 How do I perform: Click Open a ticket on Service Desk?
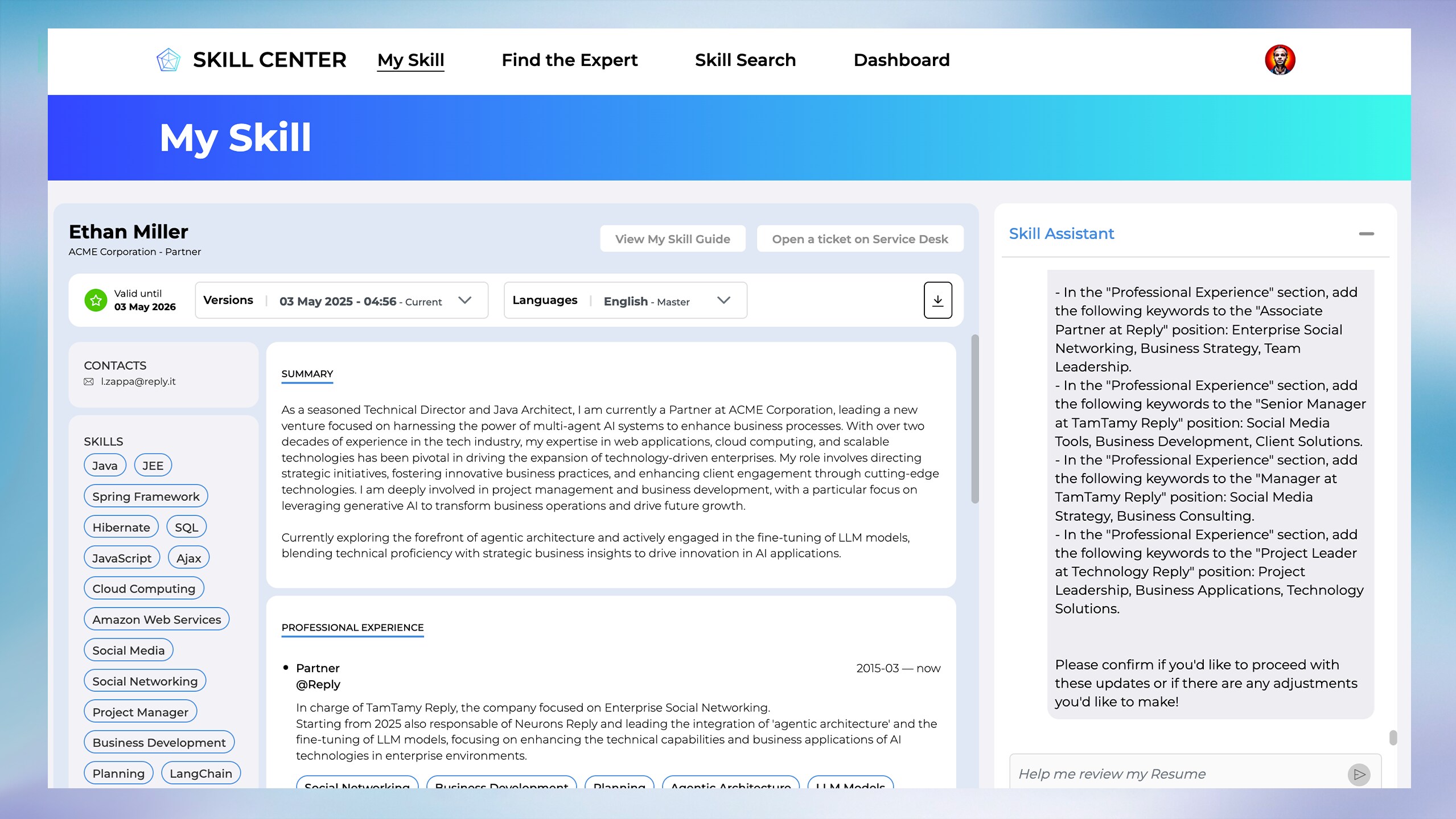(859, 239)
